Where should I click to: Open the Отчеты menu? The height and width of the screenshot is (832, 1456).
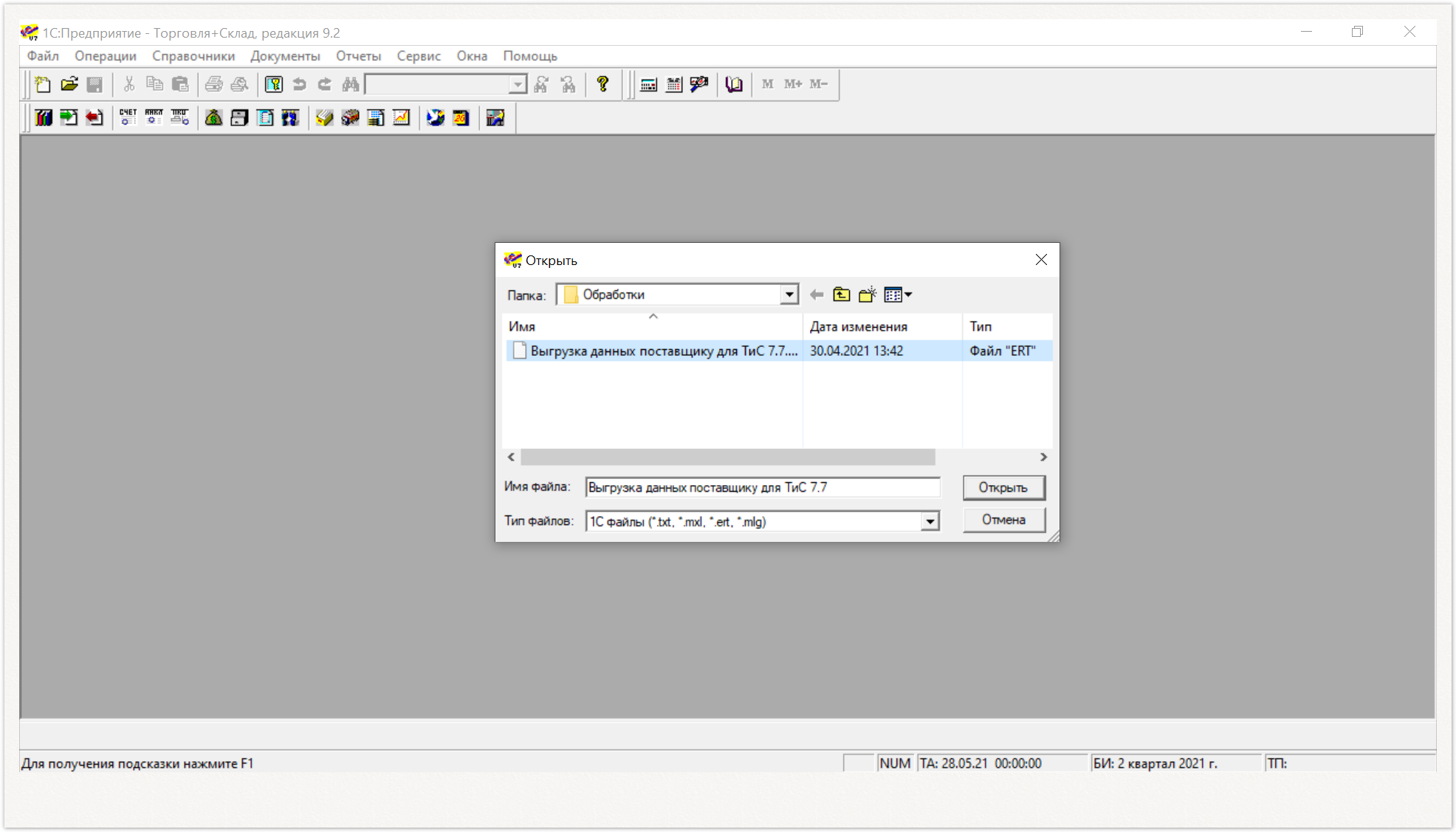click(359, 56)
